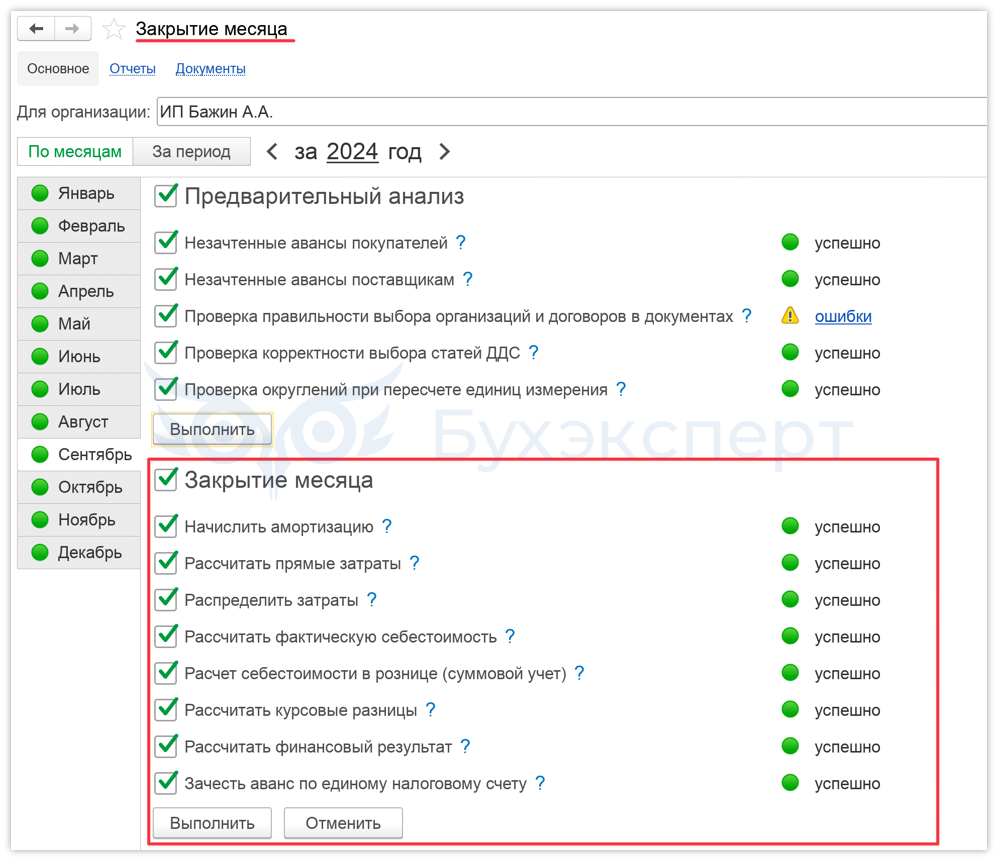Viewport: 998px width, 861px height.
Task: Open help for Незачтенные авансы покупателей
Action: point(461,242)
